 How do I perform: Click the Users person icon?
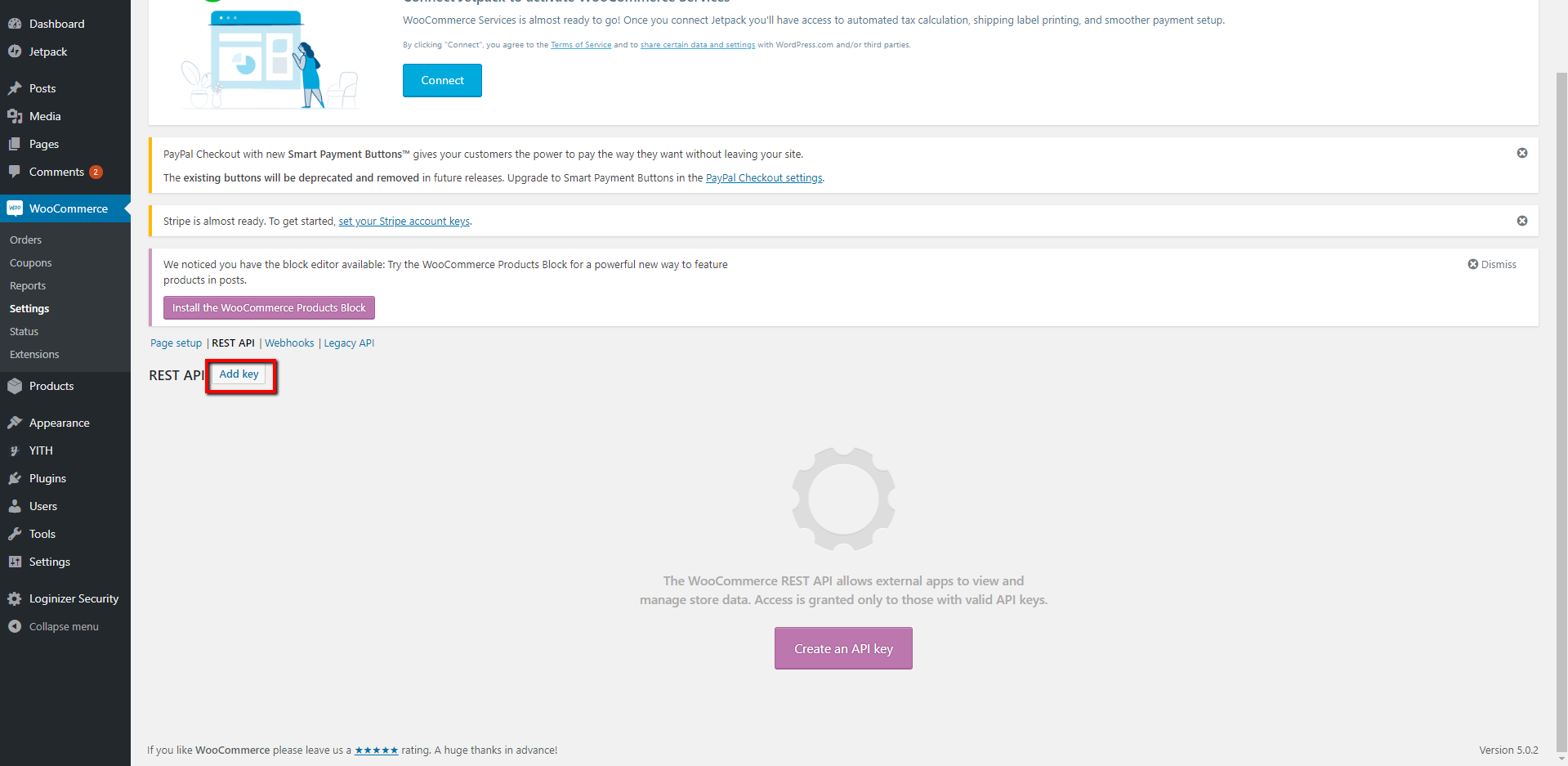pos(15,506)
